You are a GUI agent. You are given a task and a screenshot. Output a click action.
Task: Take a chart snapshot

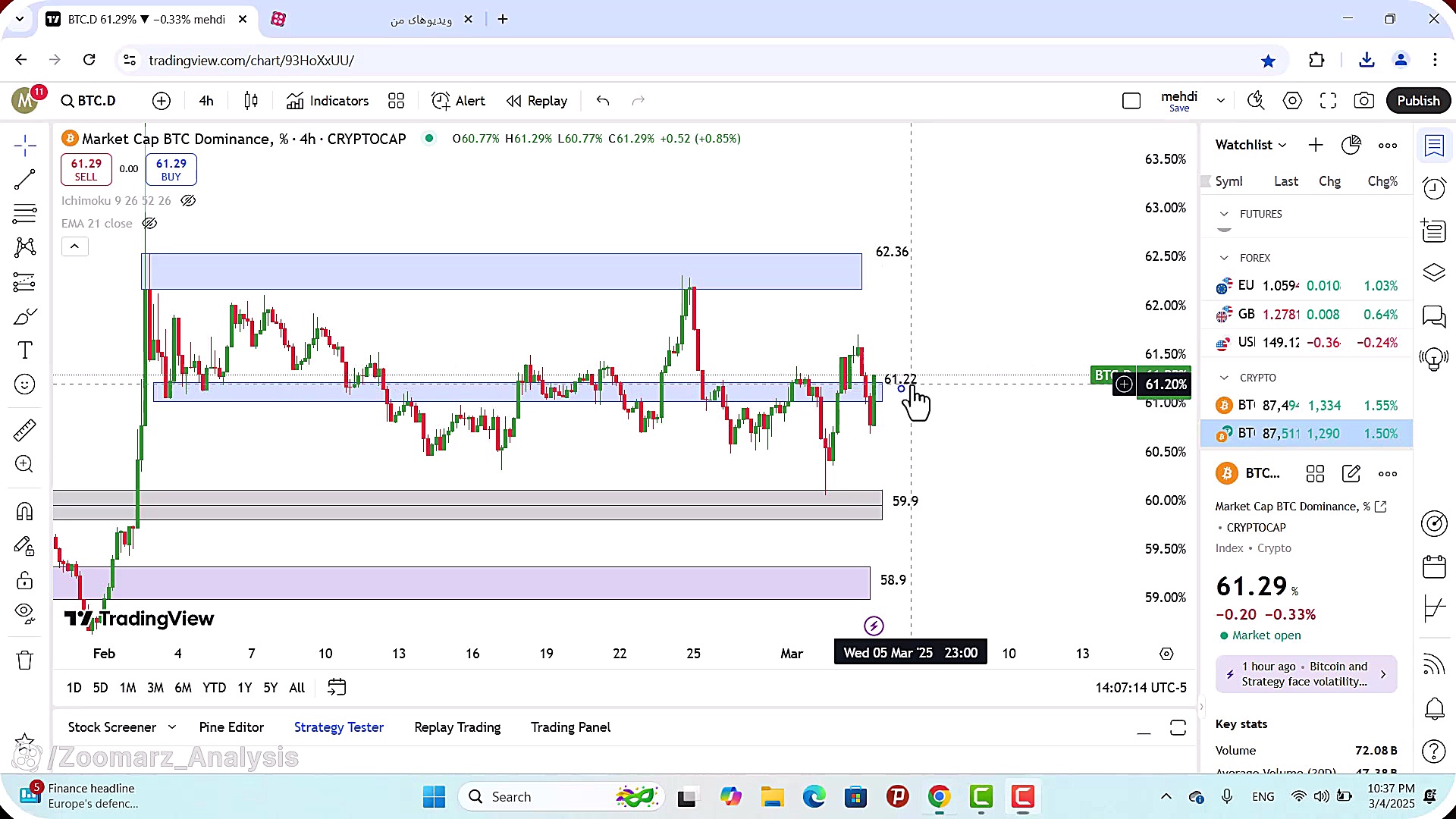click(1364, 101)
